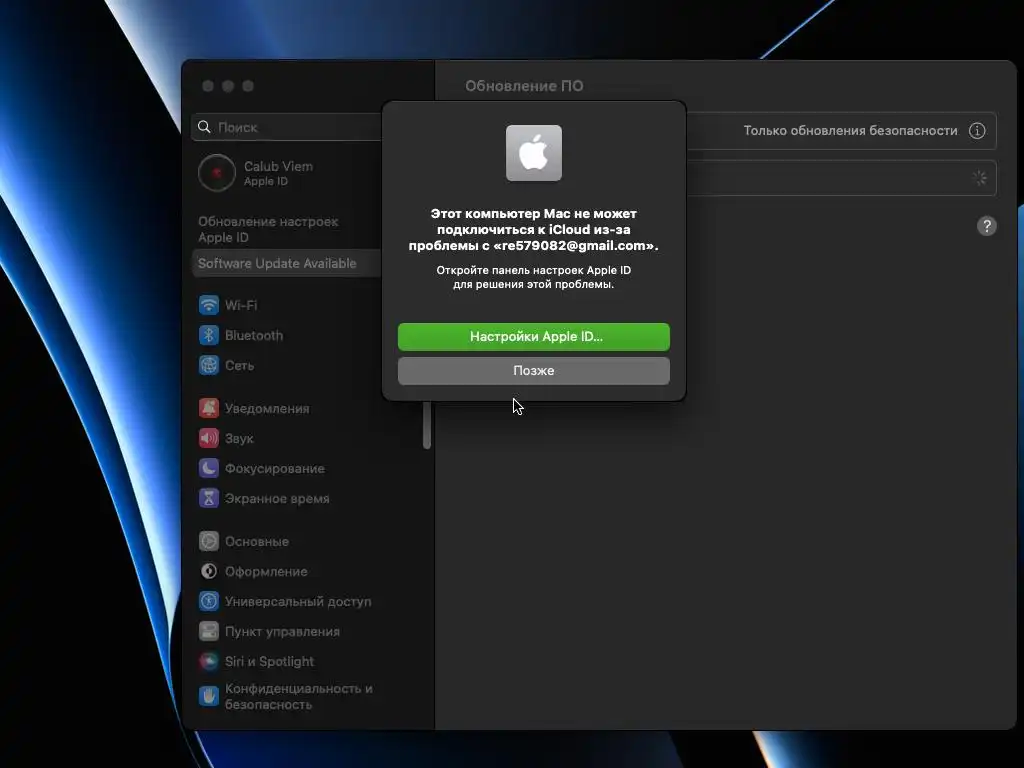This screenshot has width=1024, height=768.
Task: Click Только обновления безопасности text
Action: [x=850, y=131]
